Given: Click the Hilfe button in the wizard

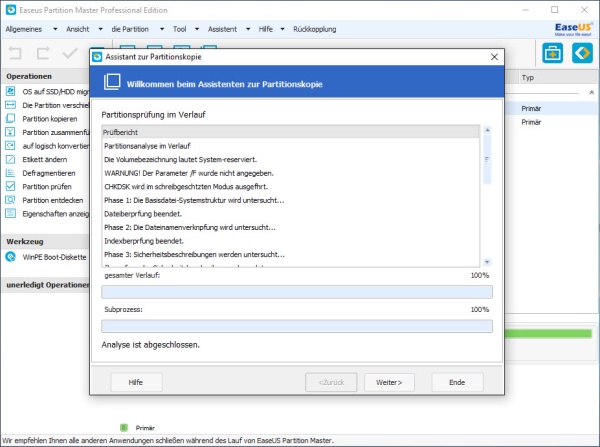Looking at the screenshot, I should 136,382.
